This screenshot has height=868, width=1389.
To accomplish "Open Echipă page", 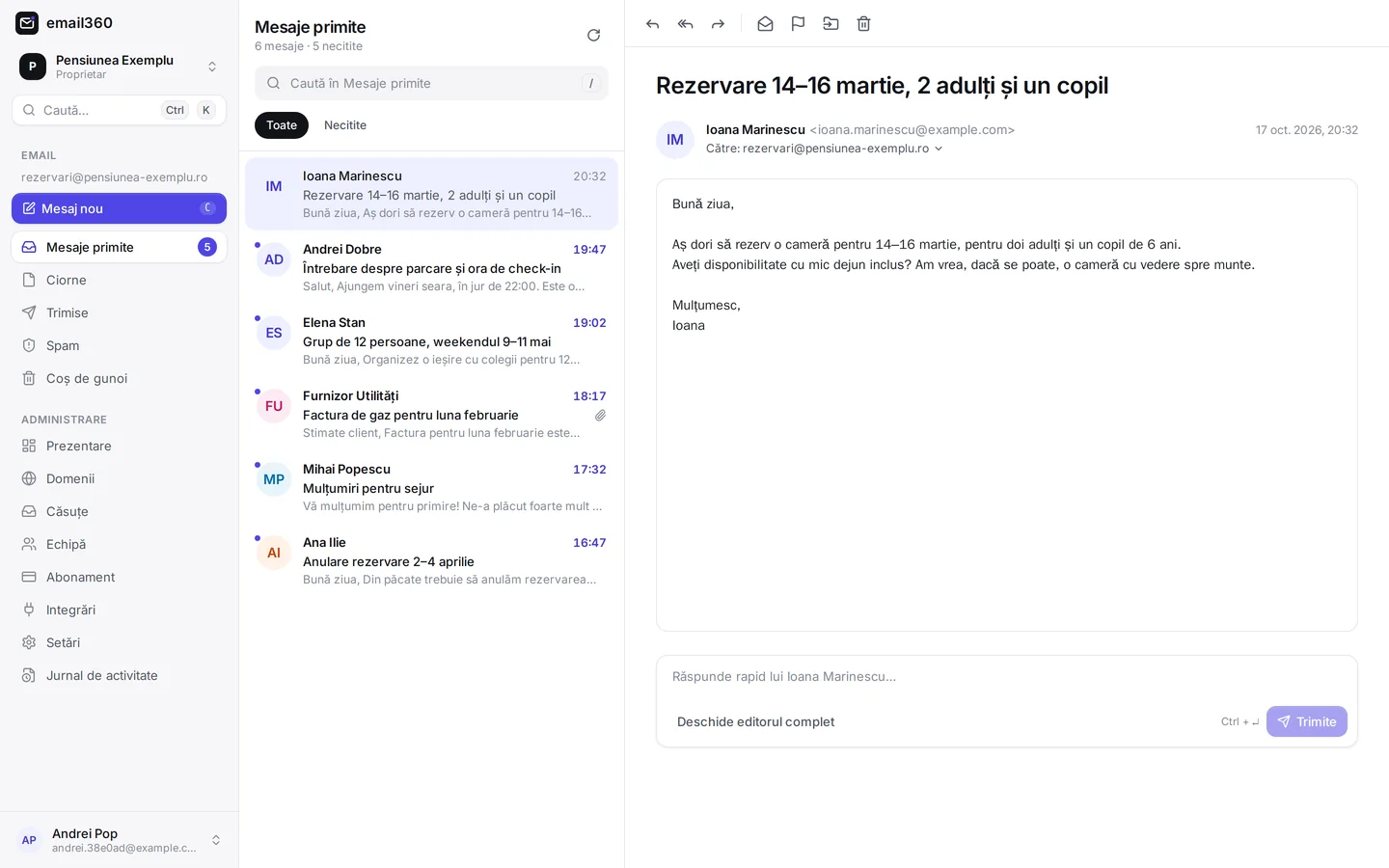I will click(119, 544).
